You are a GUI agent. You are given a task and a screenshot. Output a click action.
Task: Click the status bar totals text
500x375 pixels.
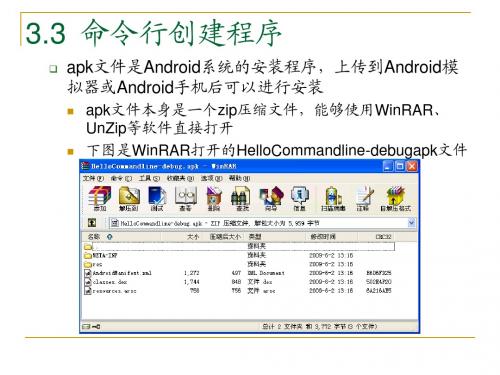pyautogui.click(x=319, y=326)
